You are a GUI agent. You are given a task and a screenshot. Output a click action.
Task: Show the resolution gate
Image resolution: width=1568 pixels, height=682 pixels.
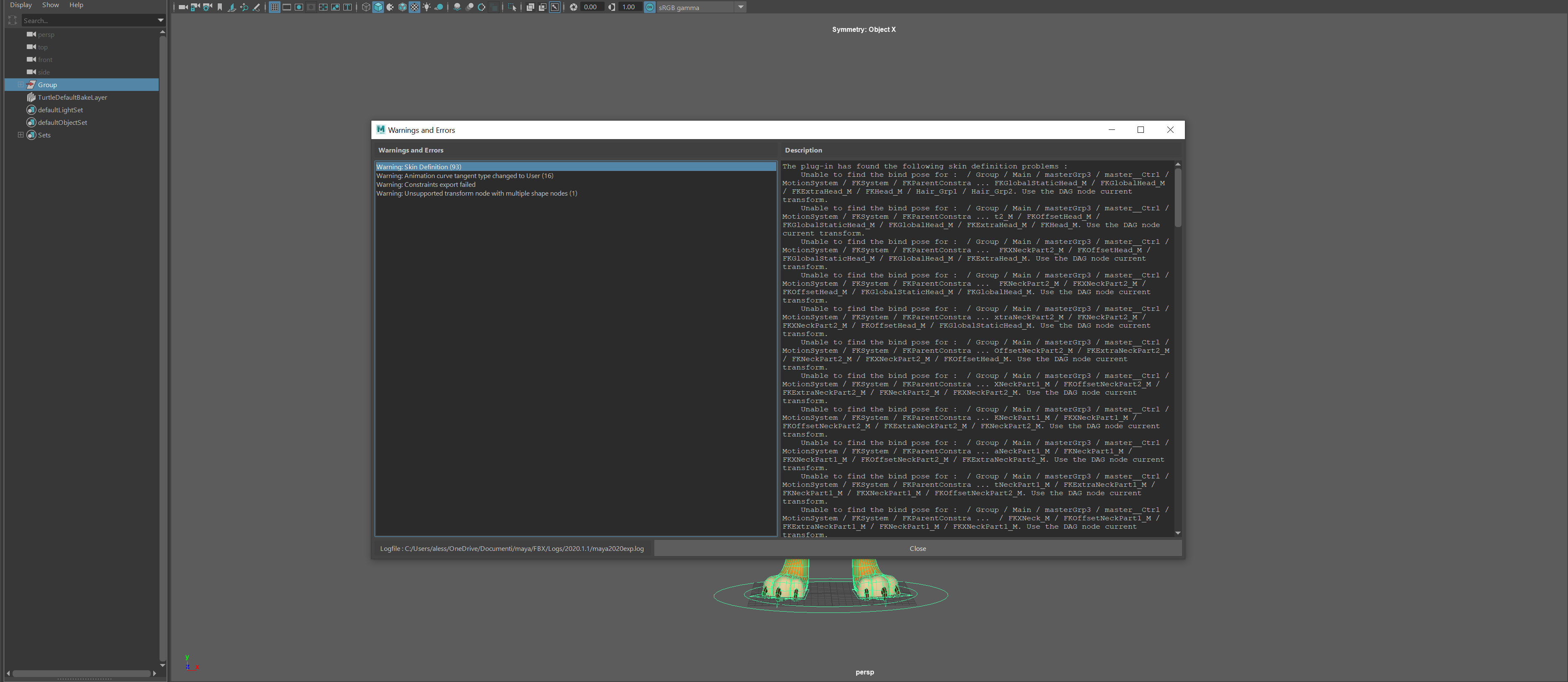pyautogui.click(x=299, y=7)
